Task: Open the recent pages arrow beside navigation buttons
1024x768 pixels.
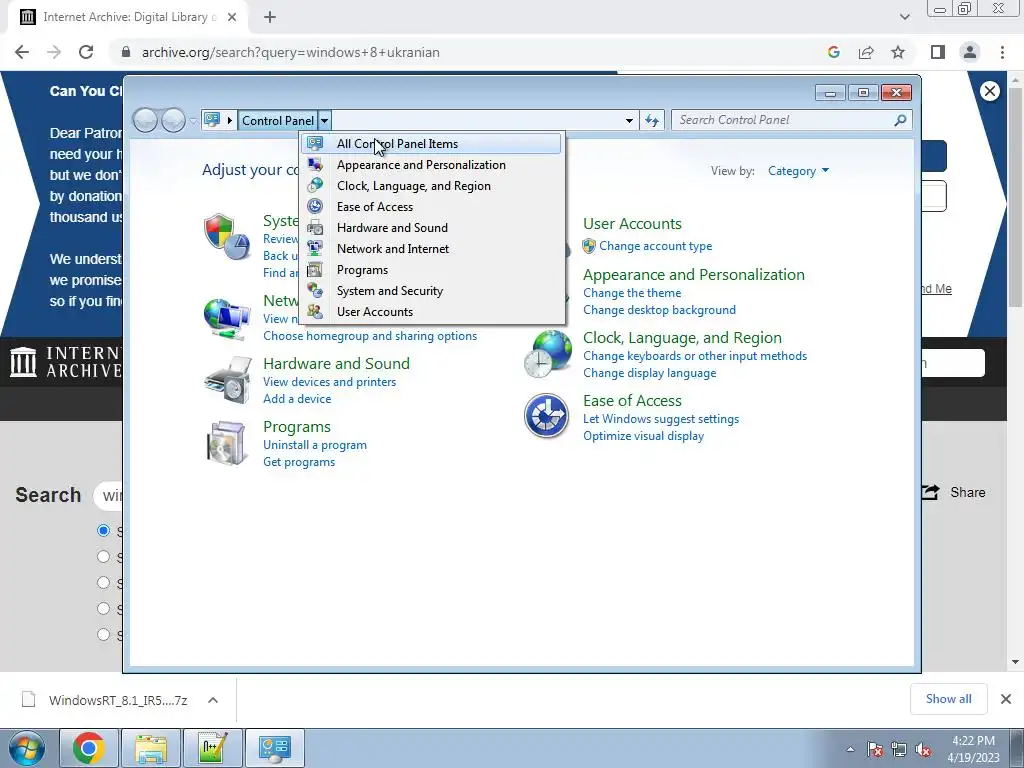Action: coord(193,120)
